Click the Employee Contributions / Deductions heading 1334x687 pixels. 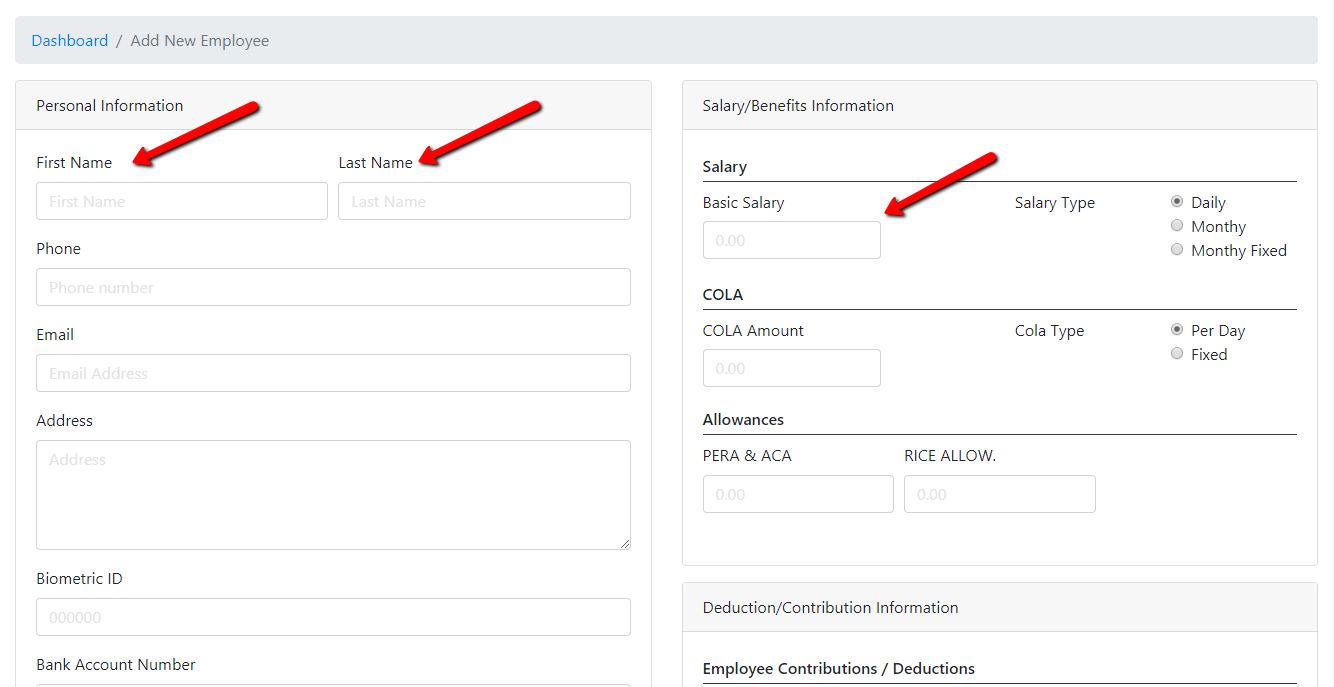click(x=839, y=669)
